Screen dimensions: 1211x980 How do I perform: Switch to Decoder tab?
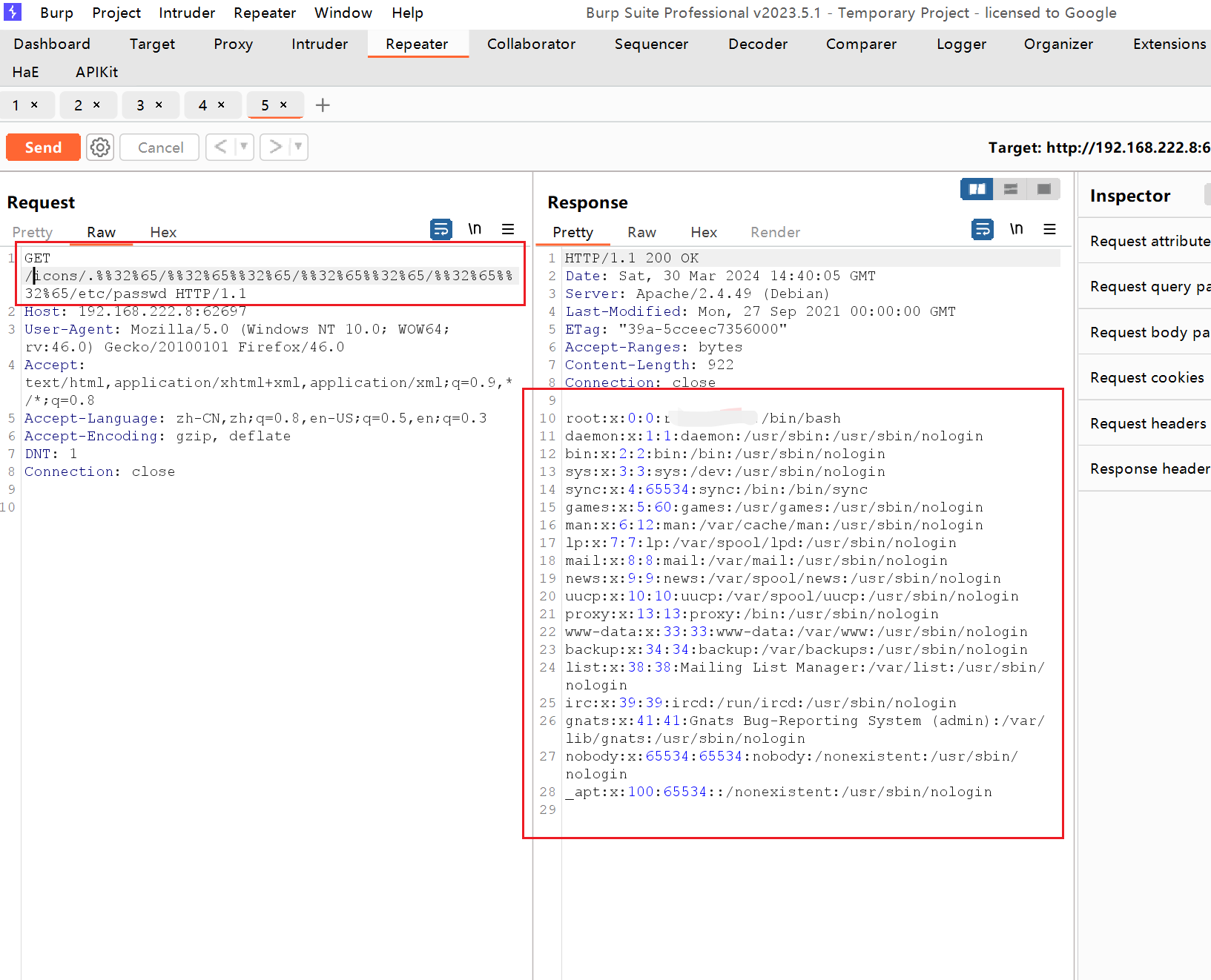click(758, 44)
